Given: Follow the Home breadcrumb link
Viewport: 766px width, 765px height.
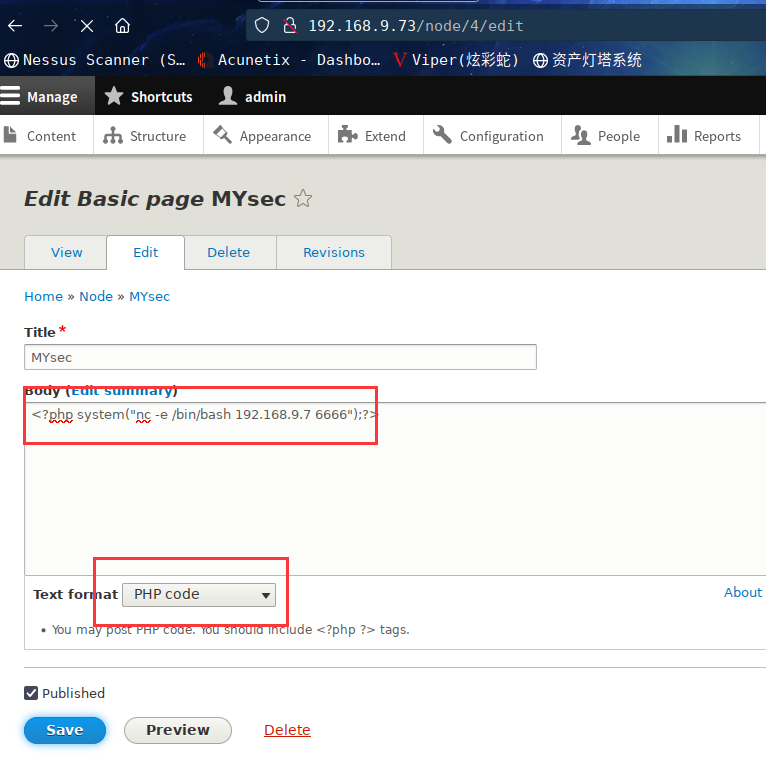Looking at the screenshot, I should 43,297.
